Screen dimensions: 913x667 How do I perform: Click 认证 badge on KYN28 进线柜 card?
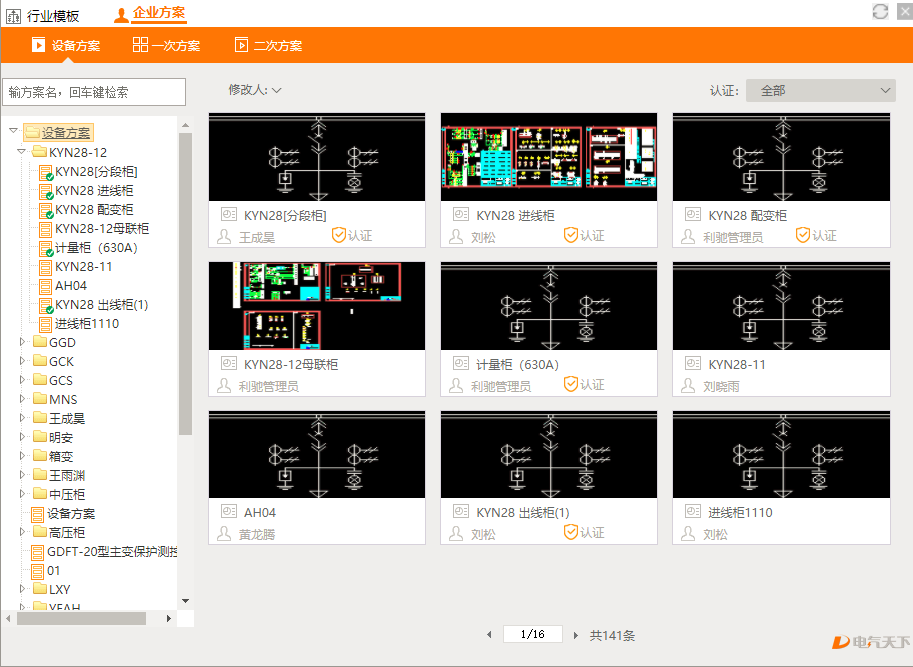[x=584, y=235]
